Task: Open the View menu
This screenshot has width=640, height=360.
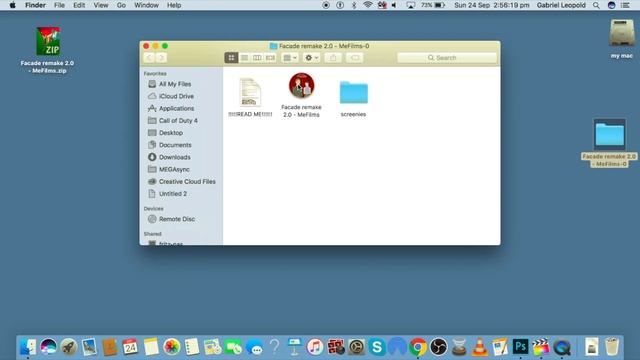Action: click(x=100, y=5)
